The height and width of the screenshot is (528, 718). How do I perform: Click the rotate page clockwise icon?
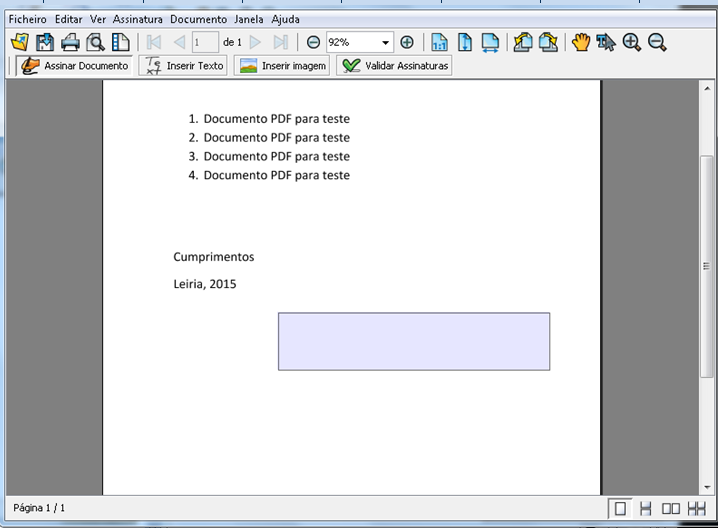(x=548, y=42)
